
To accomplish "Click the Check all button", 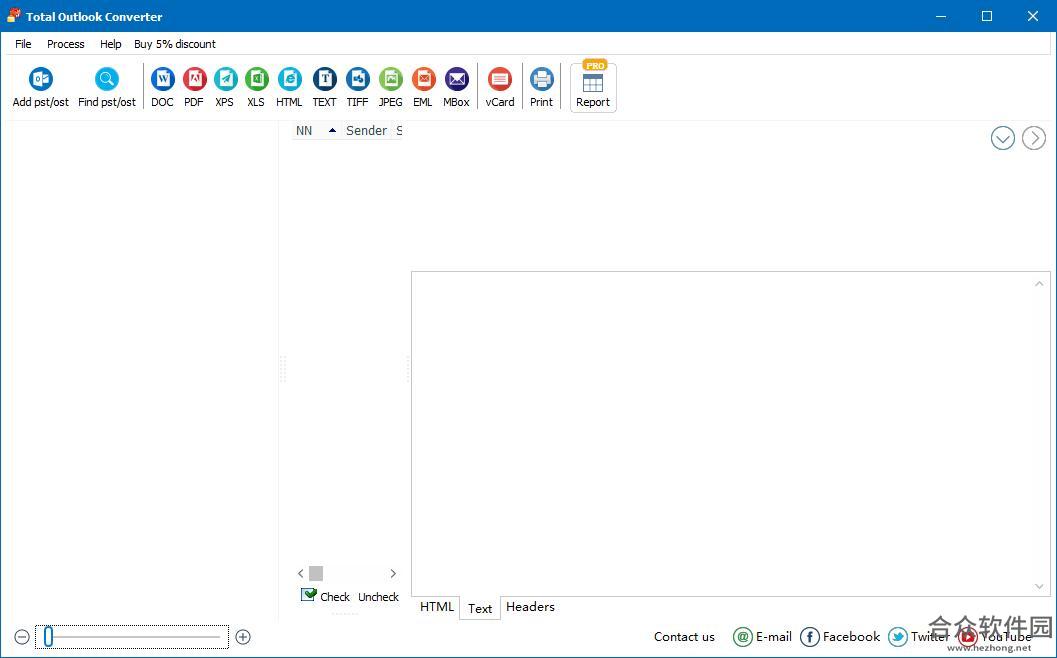I will (326, 596).
